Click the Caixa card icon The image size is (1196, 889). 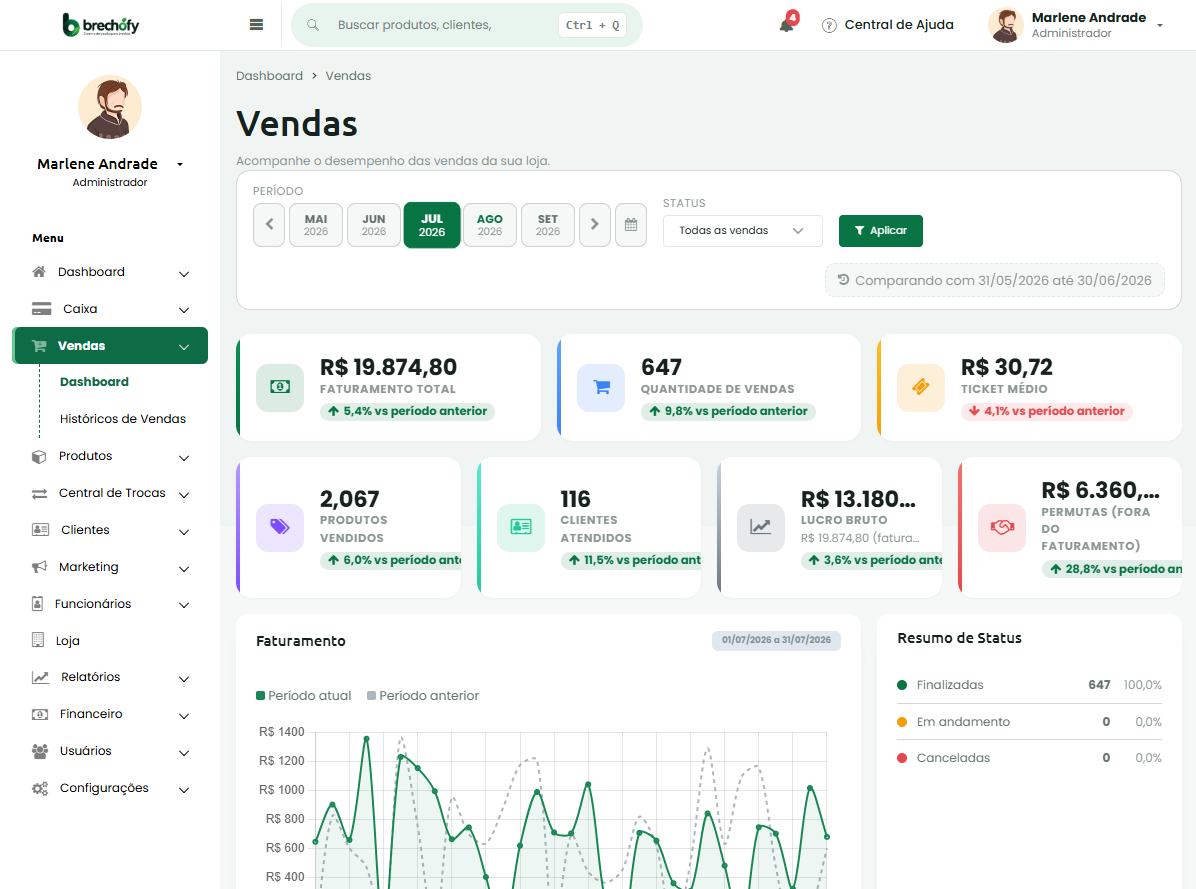[41, 309]
